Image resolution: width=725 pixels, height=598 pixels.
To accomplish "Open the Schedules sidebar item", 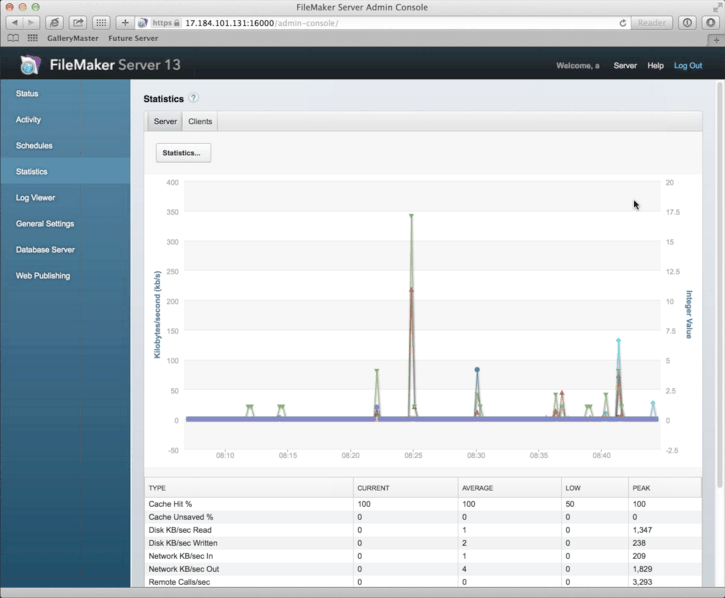I will pos(34,146).
